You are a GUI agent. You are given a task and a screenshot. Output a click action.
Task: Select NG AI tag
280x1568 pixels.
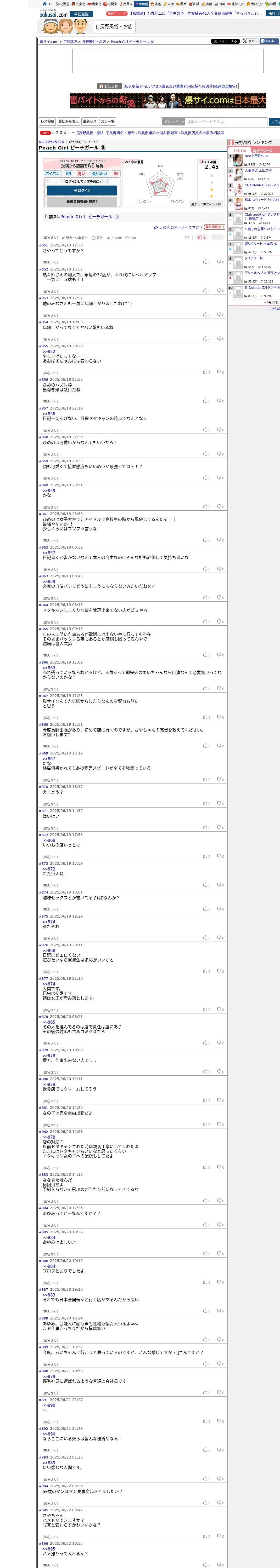[115, 174]
